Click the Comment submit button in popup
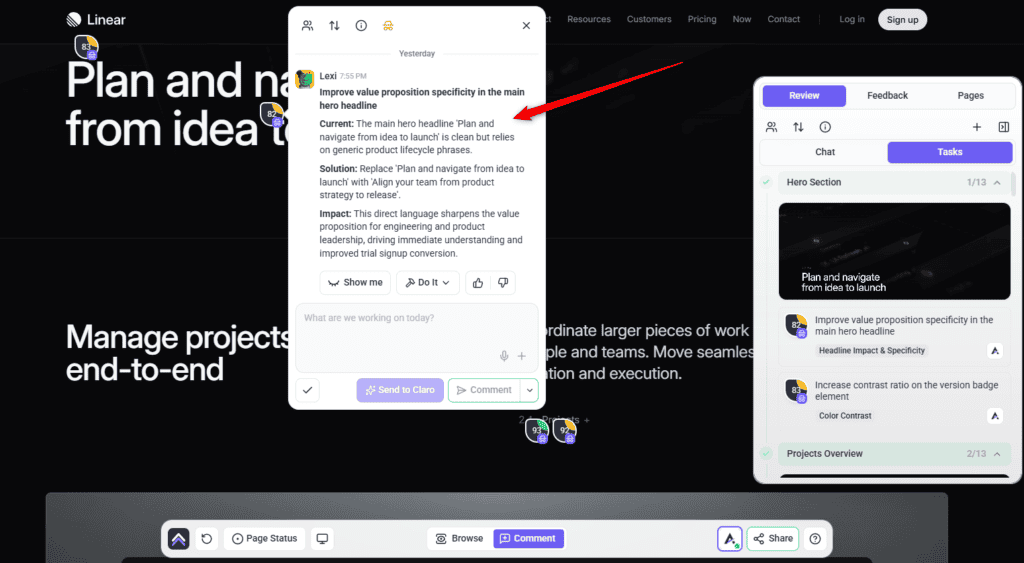 coord(484,390)
